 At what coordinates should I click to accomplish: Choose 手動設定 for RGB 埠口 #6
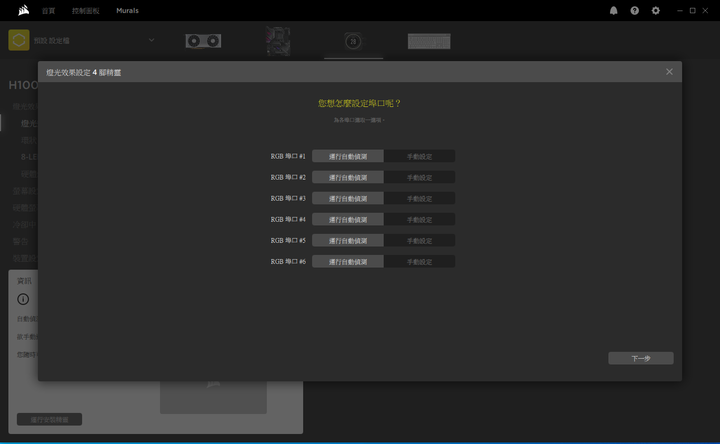(419, 262)
